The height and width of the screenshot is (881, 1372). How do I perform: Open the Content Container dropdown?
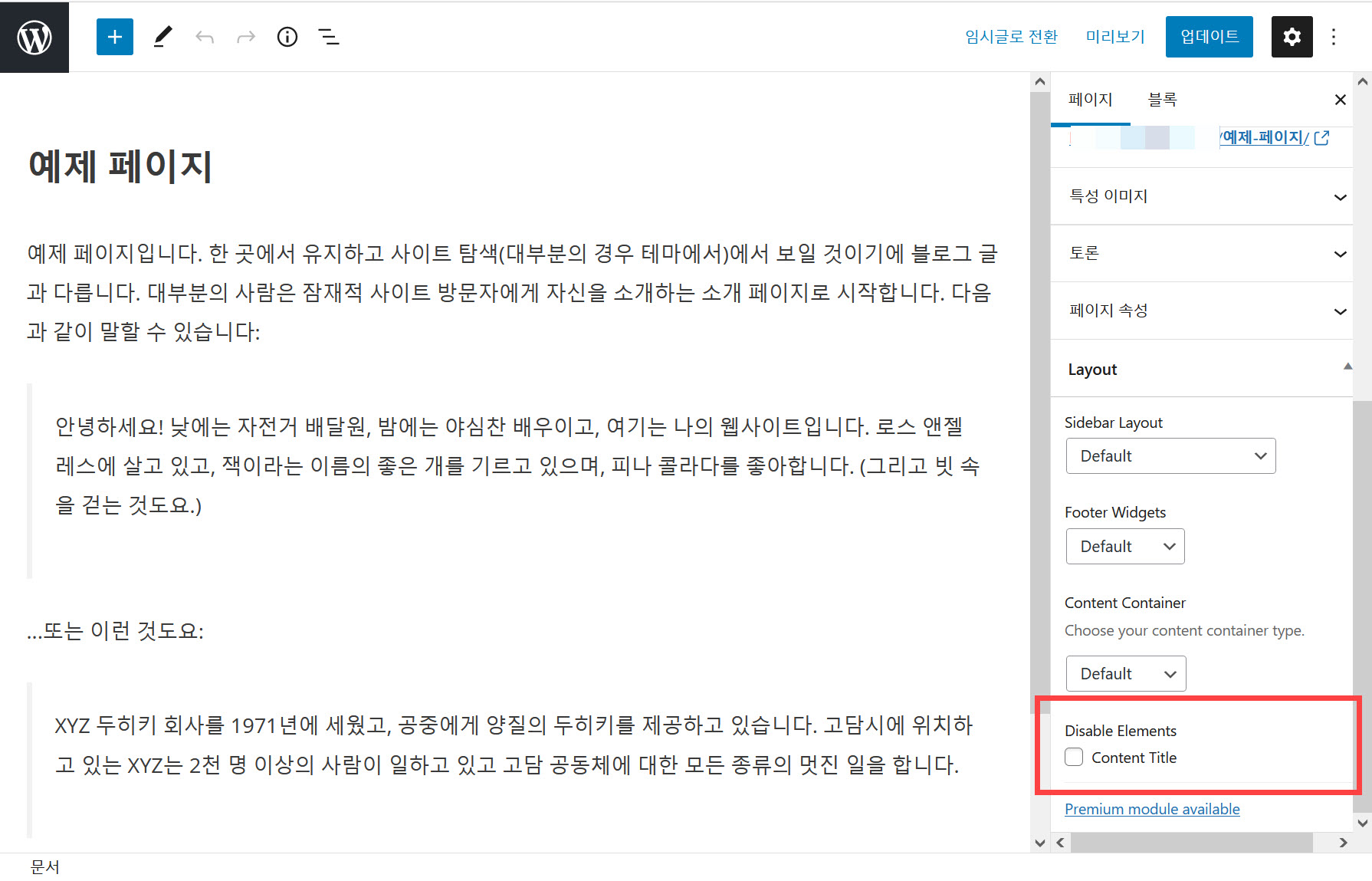[x=1125, y=673]
